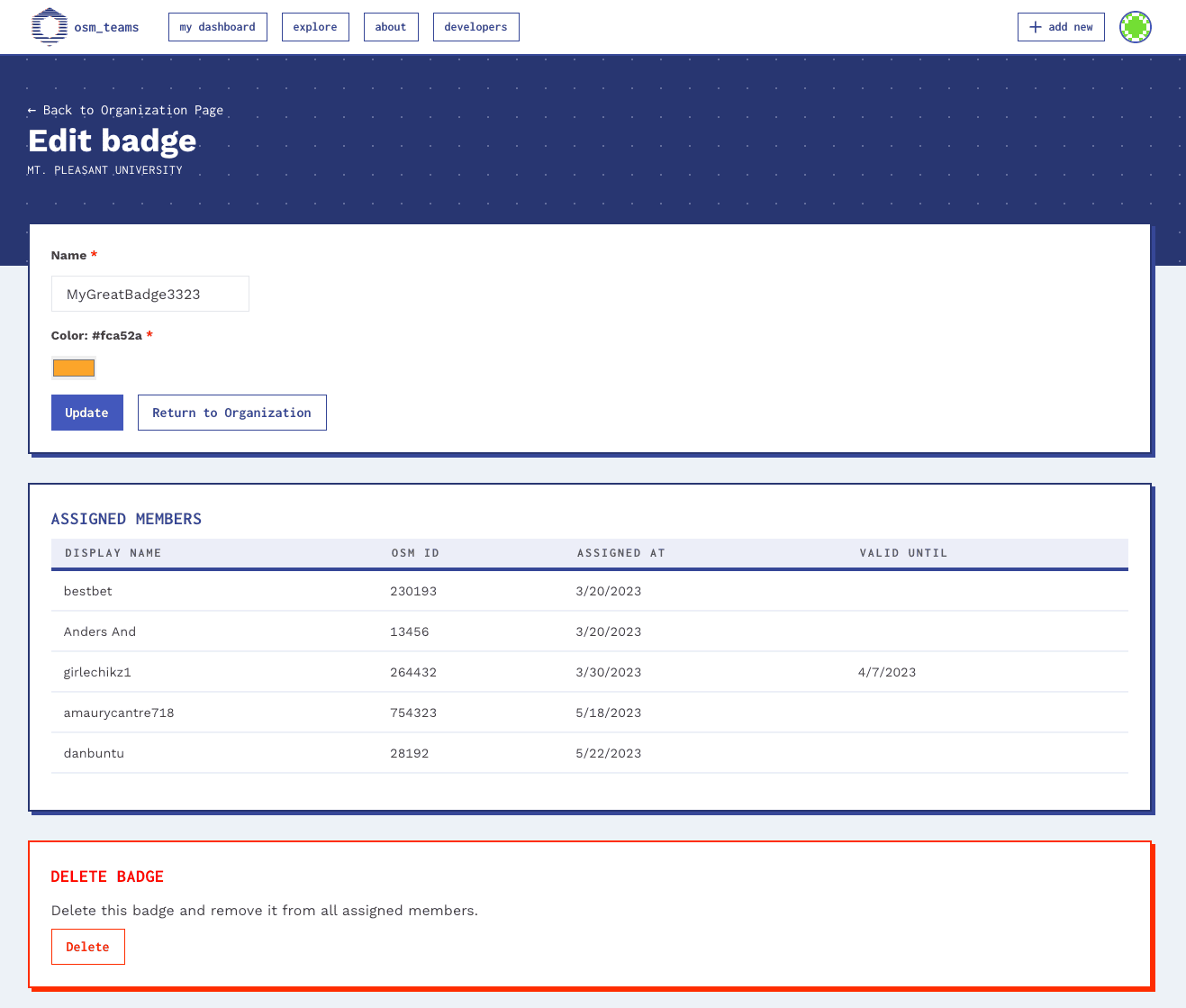Click Back to Organization Page link
The width and height of the screenshot is (1186, 1008).
125,110
